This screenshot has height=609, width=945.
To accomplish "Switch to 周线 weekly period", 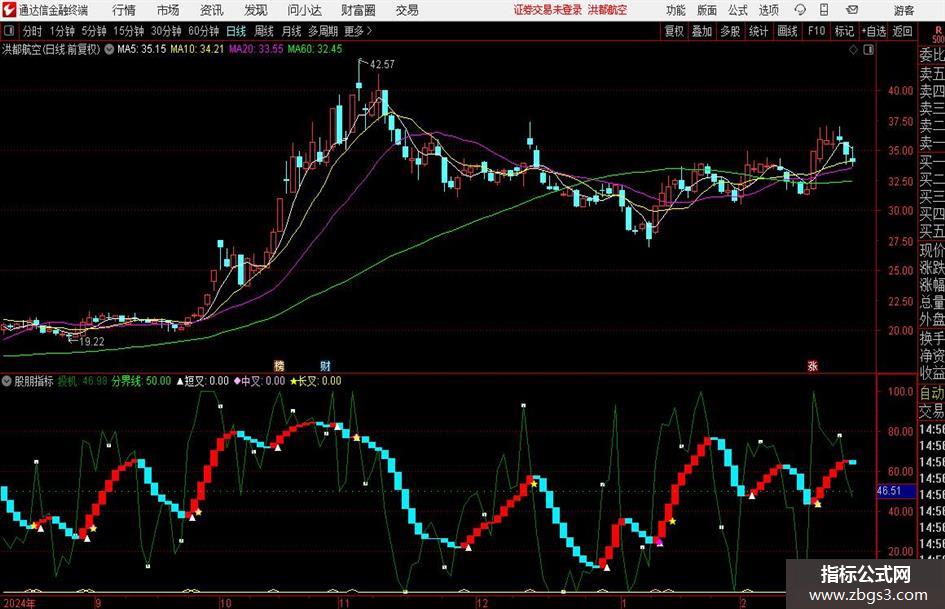I will 264,31.
